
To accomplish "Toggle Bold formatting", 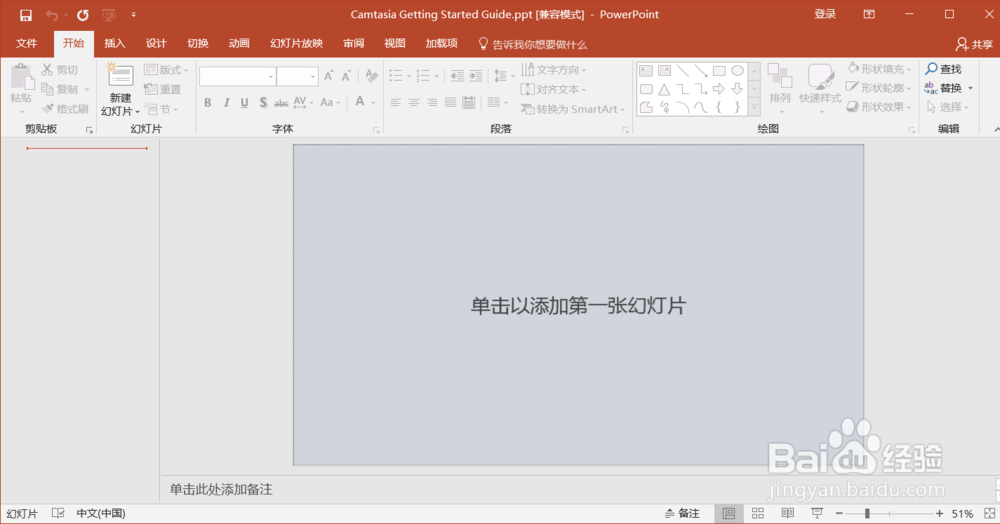I will click(208, 102).
